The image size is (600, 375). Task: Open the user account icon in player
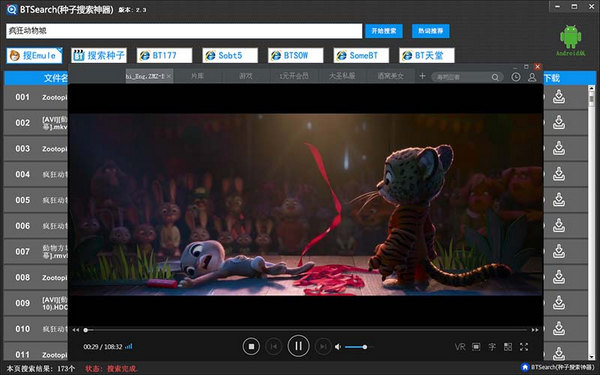tap(532, 77)
